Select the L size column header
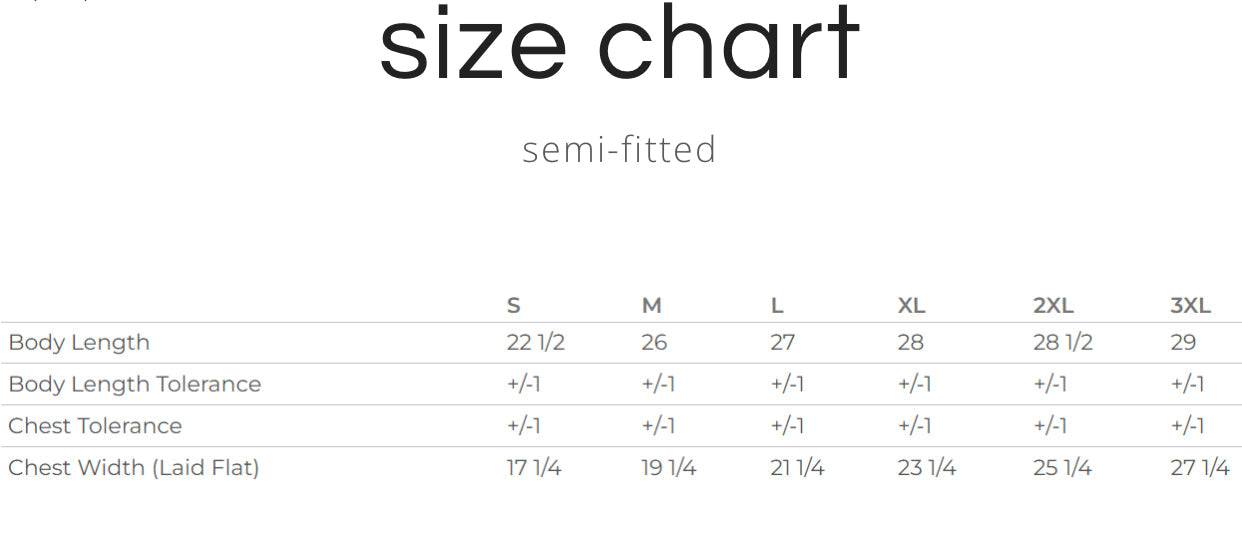The height and width of the screenshot is (556, 1242). (777, 306)
